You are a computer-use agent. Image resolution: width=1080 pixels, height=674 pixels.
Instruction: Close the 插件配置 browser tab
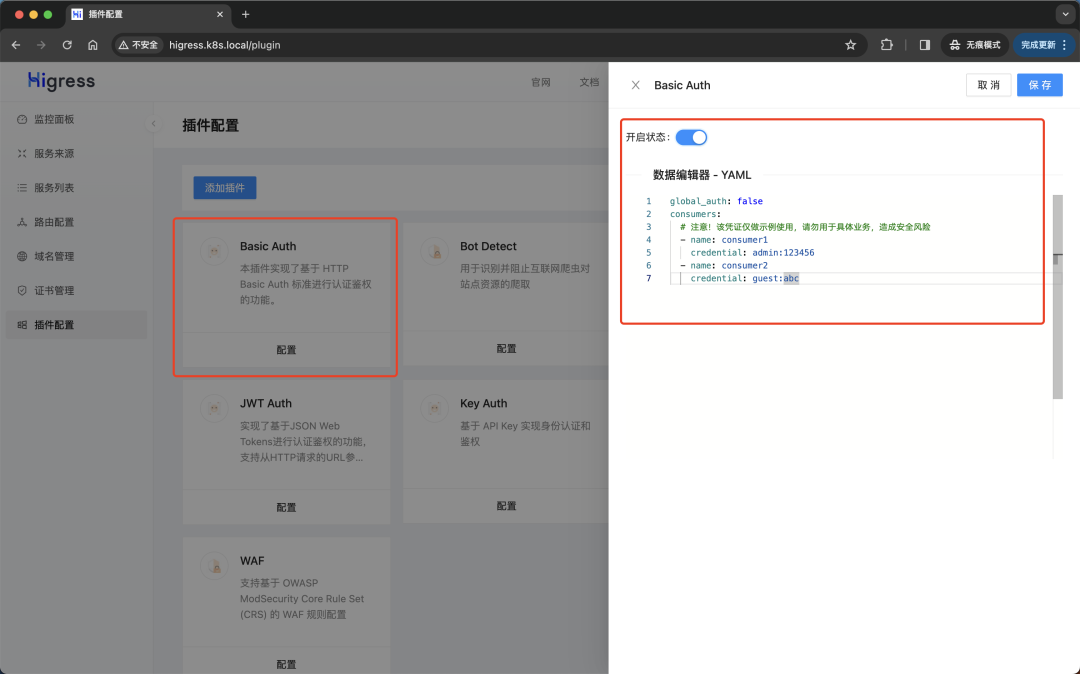(220, 14)
